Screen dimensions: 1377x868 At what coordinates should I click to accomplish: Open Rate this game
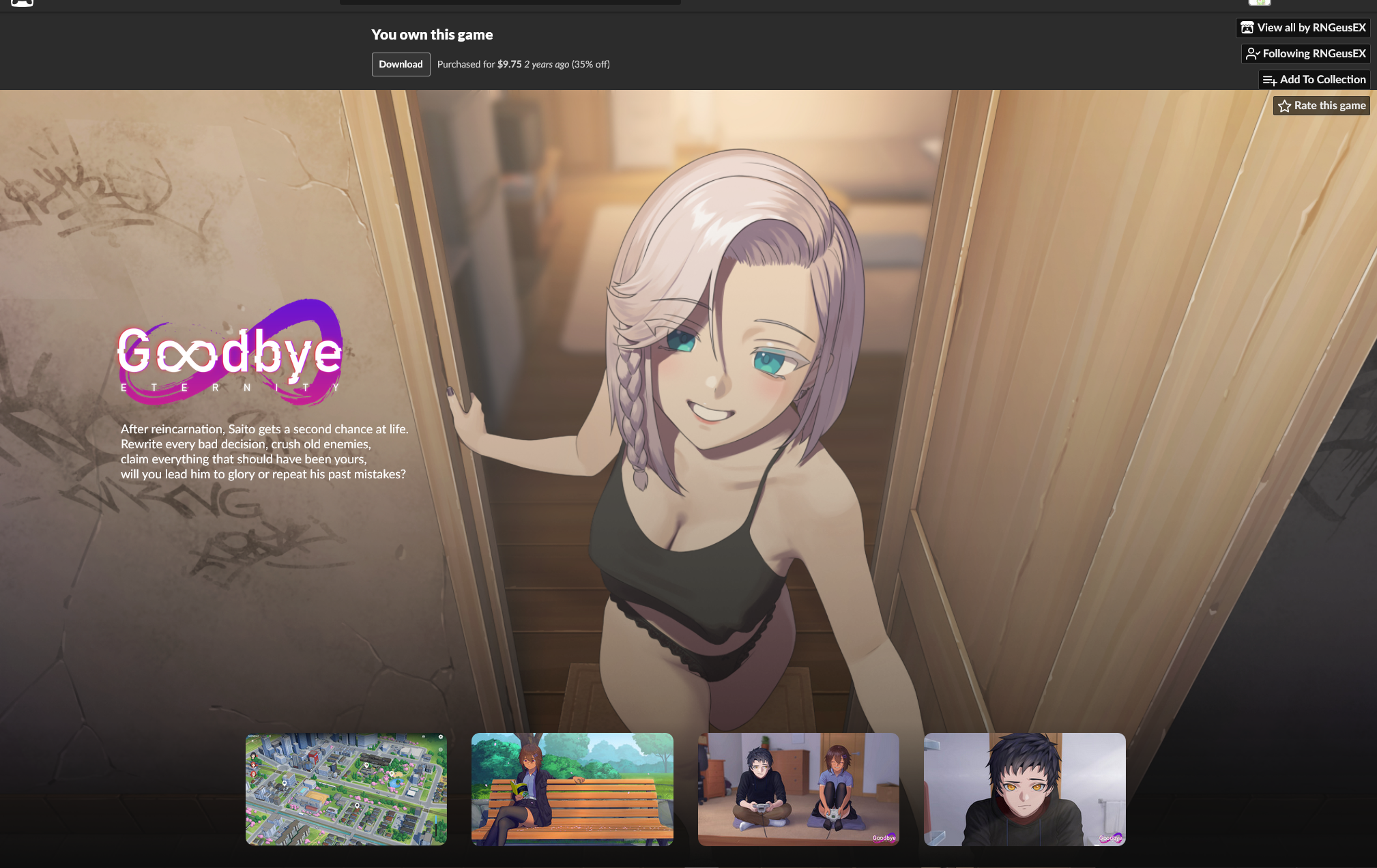coord(1329,106)
